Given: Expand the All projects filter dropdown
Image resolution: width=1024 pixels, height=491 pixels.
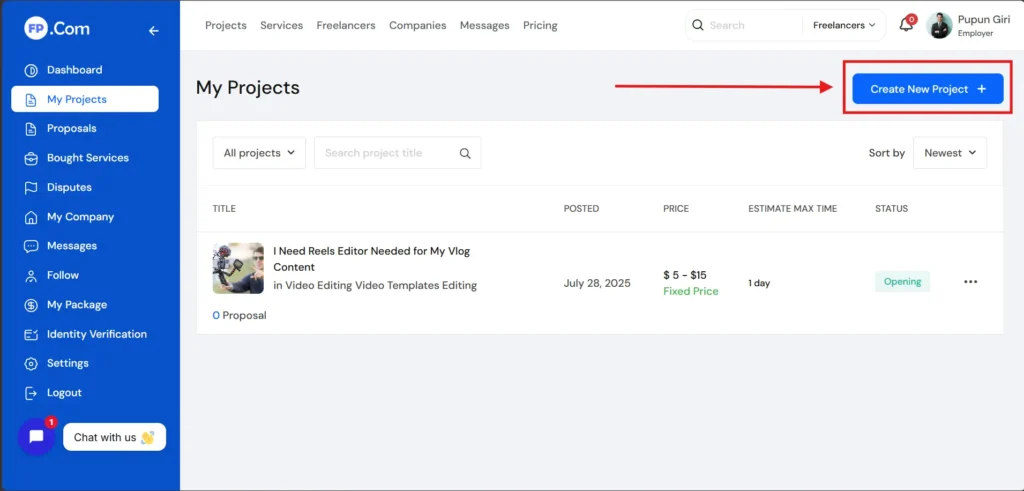Looking at the screenshot, I should tap(259, 153).
